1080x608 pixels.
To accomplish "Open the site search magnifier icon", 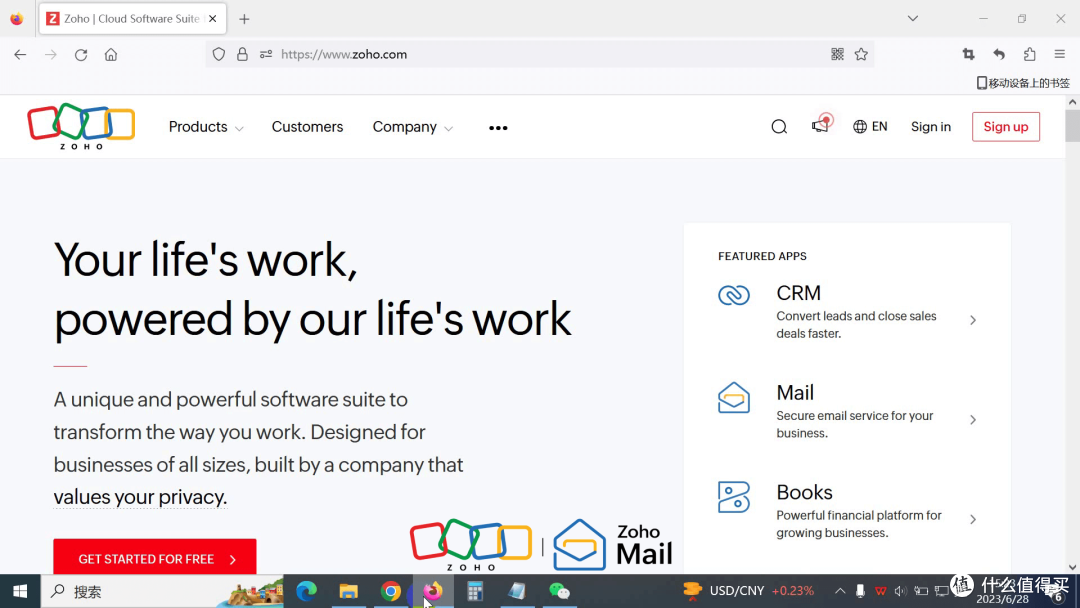I will click(x=779, y=127).
